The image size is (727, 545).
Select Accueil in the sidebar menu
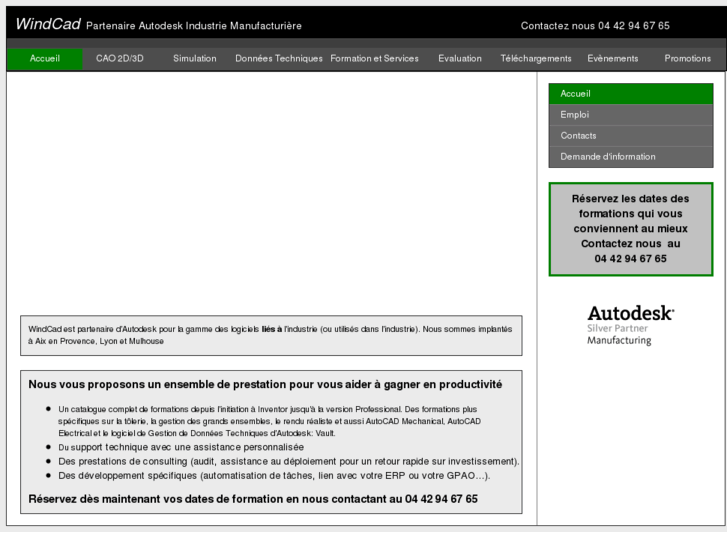pyautogui.click(x=631, y=94)
